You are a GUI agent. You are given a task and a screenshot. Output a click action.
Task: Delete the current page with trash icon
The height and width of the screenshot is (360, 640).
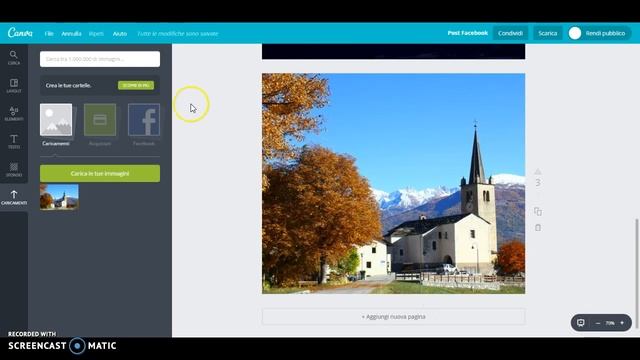tap(538, 227)
